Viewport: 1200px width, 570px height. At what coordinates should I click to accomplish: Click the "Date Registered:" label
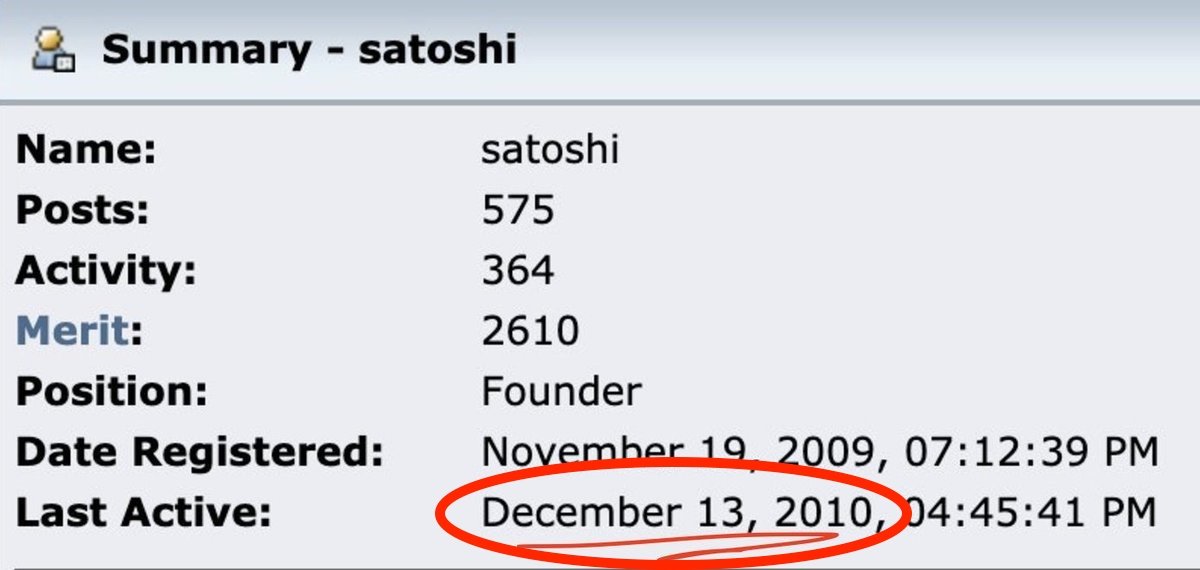(x=200, y=452)
